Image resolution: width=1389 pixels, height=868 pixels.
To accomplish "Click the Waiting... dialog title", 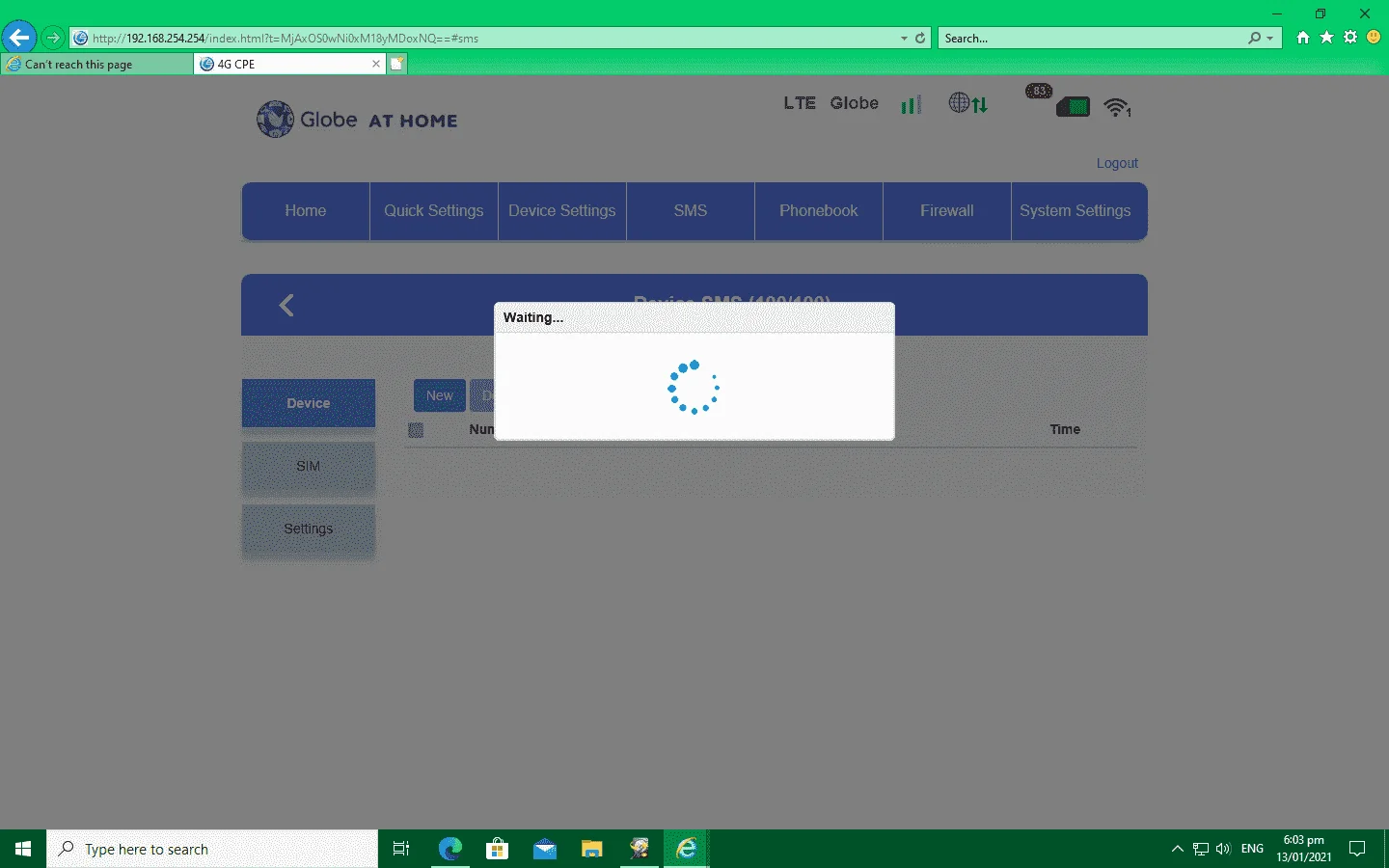I will 533,317.
